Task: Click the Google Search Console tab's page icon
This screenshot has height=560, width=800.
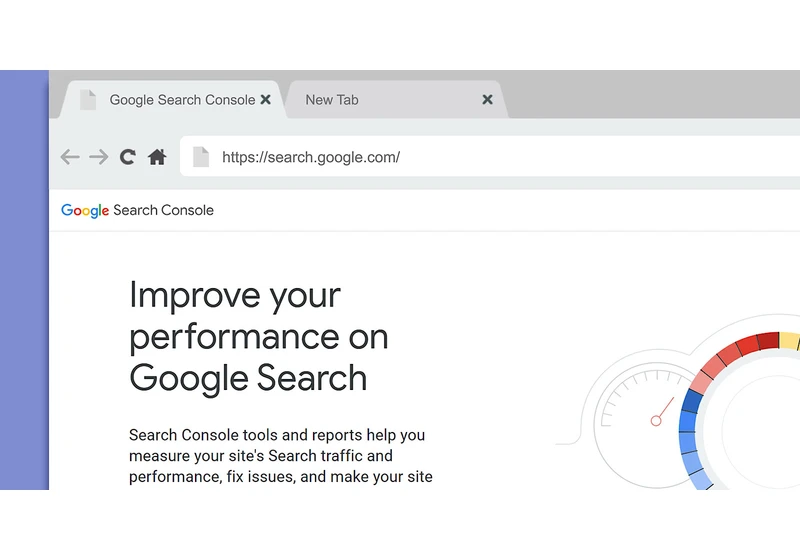Action: pos(88,99)
